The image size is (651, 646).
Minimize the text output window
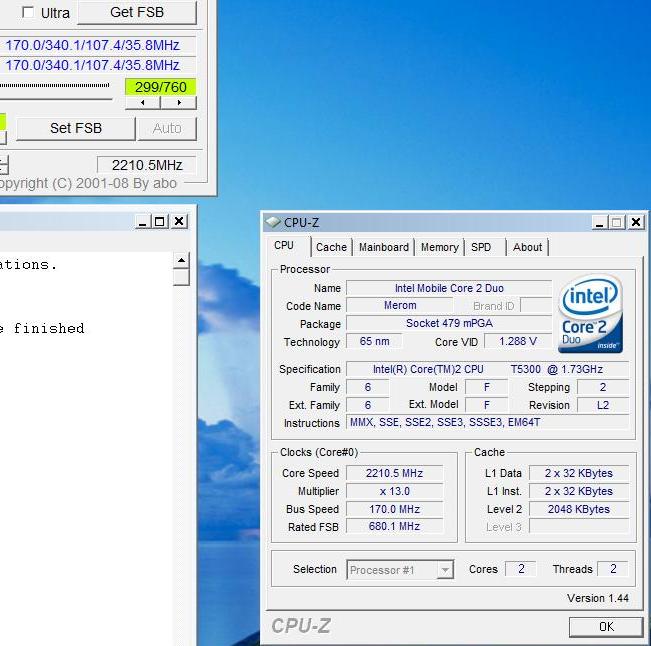coord(142,221)
